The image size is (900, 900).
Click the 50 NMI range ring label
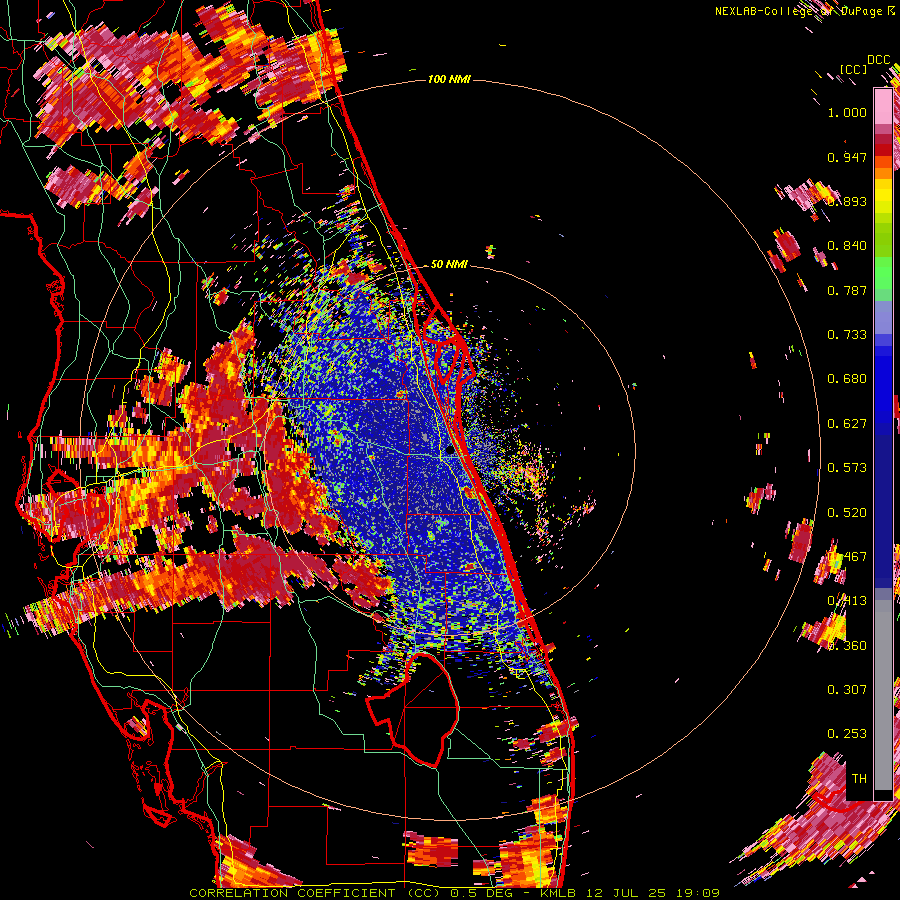point(449,265)
